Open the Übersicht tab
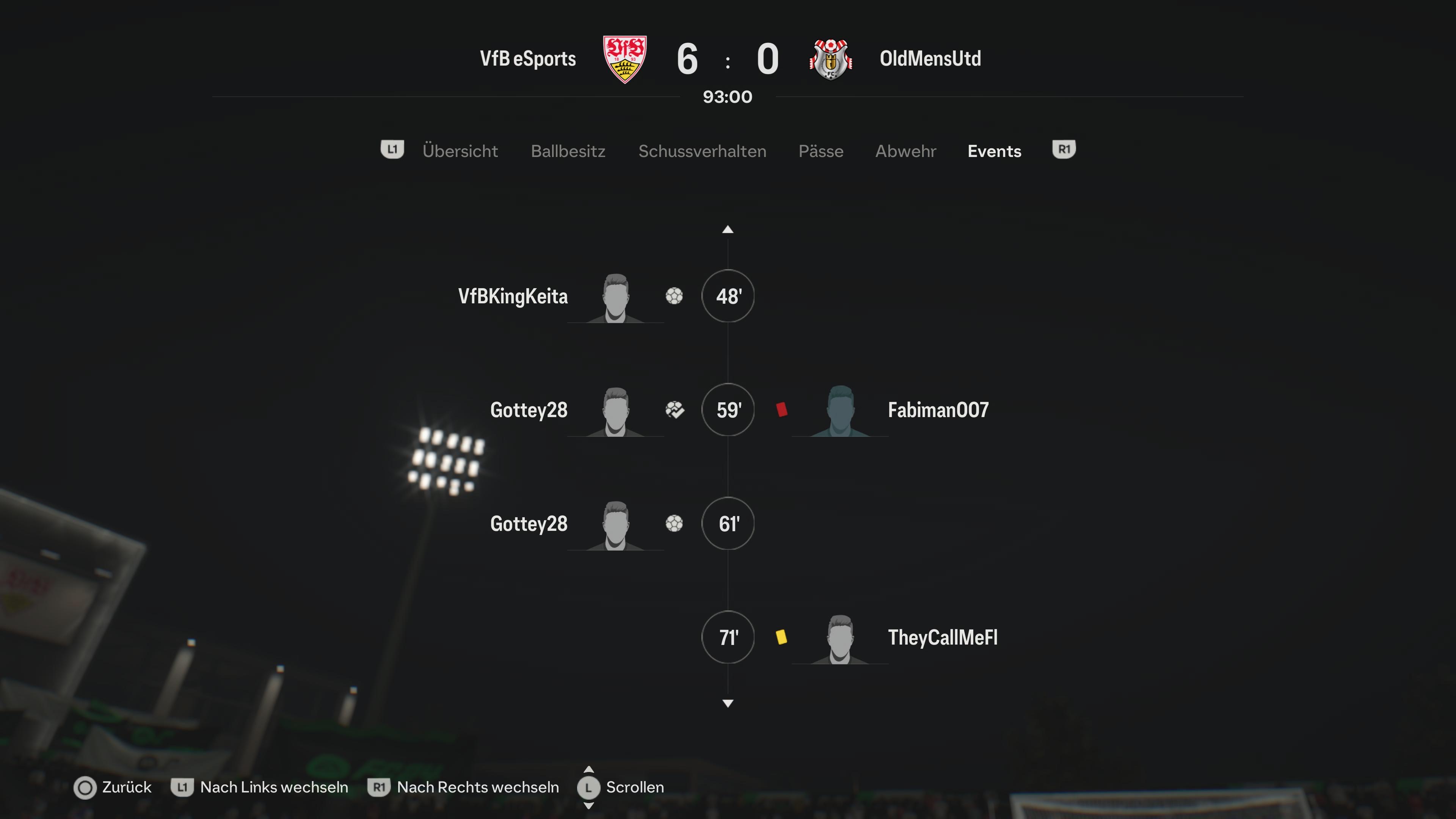Screen dimensions: 1456x819 [x=460, y=151]
